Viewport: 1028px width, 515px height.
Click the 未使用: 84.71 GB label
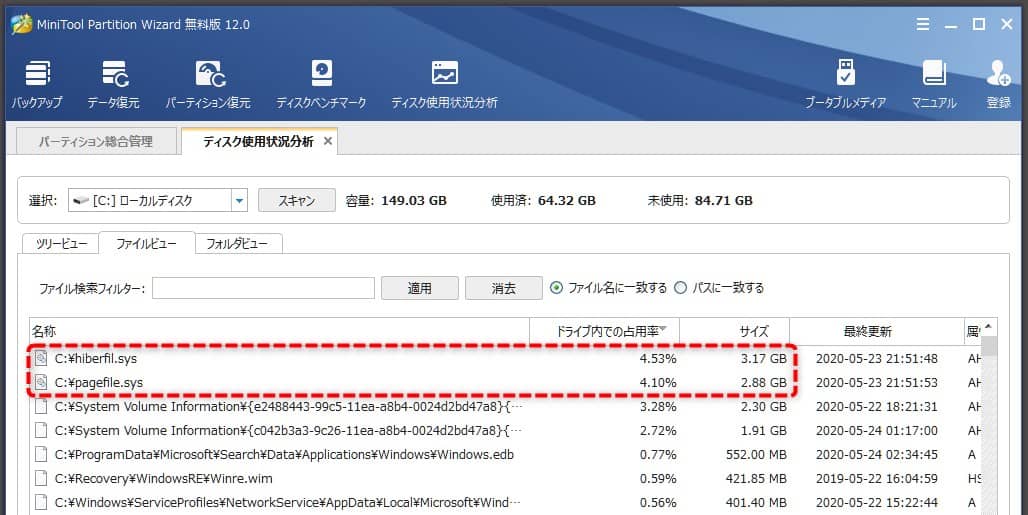click(700, 200)
